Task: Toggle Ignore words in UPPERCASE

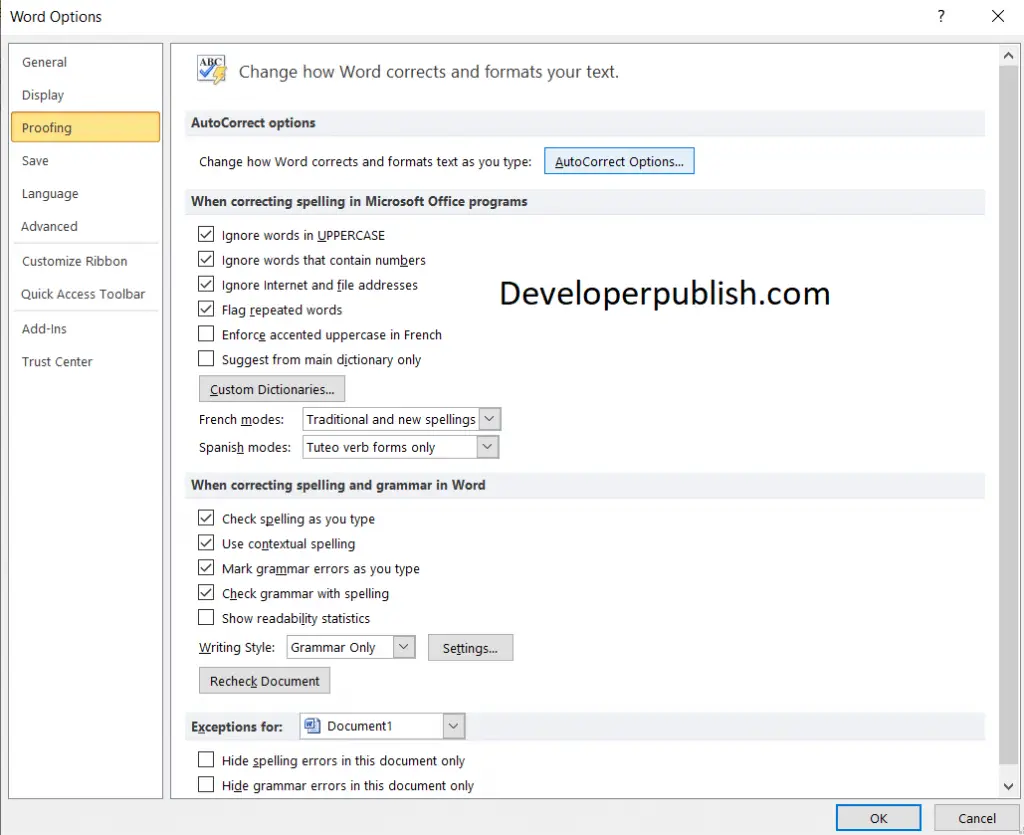Action: coord(206,234)
